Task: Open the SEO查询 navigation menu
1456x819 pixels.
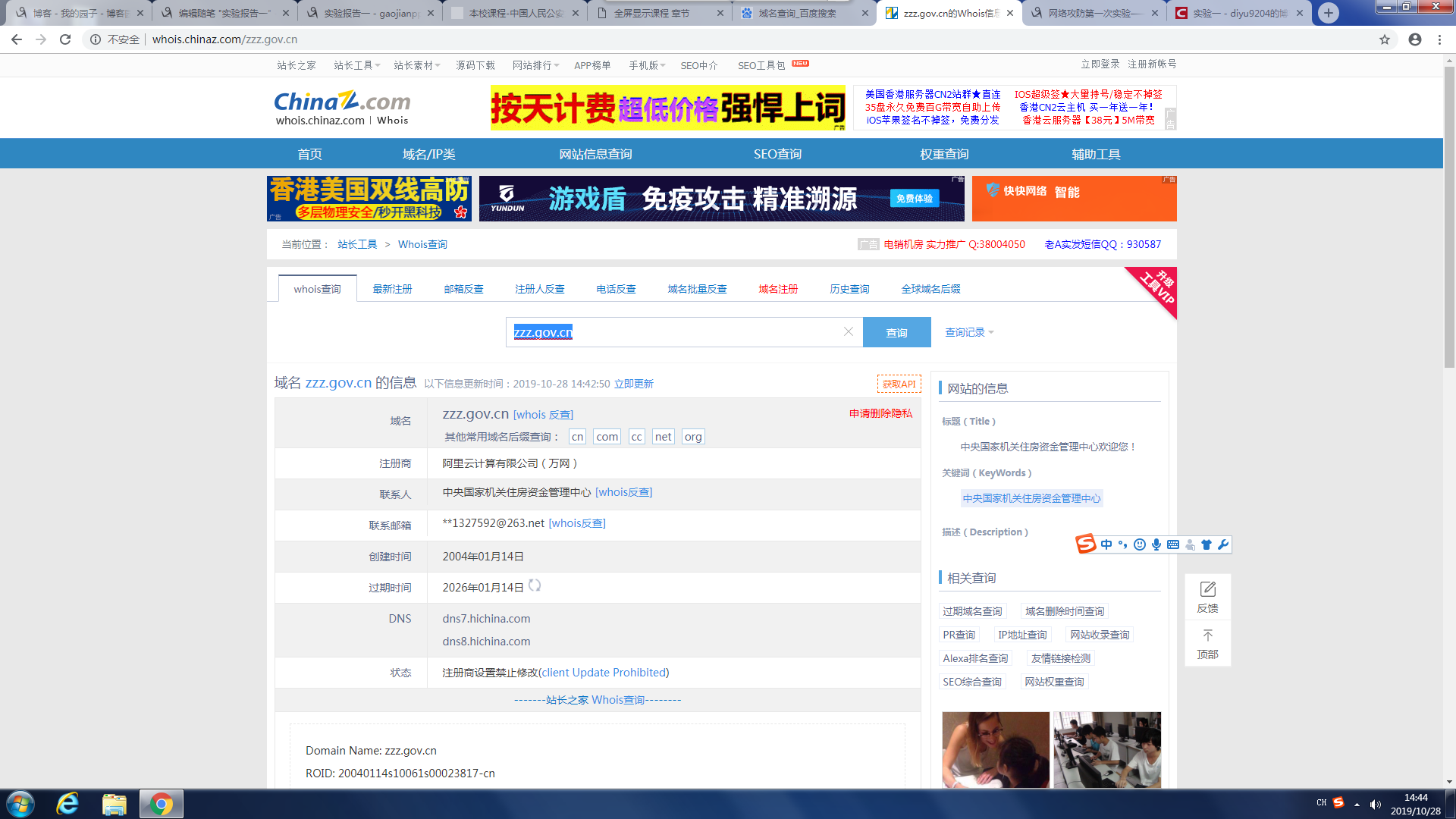Action: click(x=777, y=154)
